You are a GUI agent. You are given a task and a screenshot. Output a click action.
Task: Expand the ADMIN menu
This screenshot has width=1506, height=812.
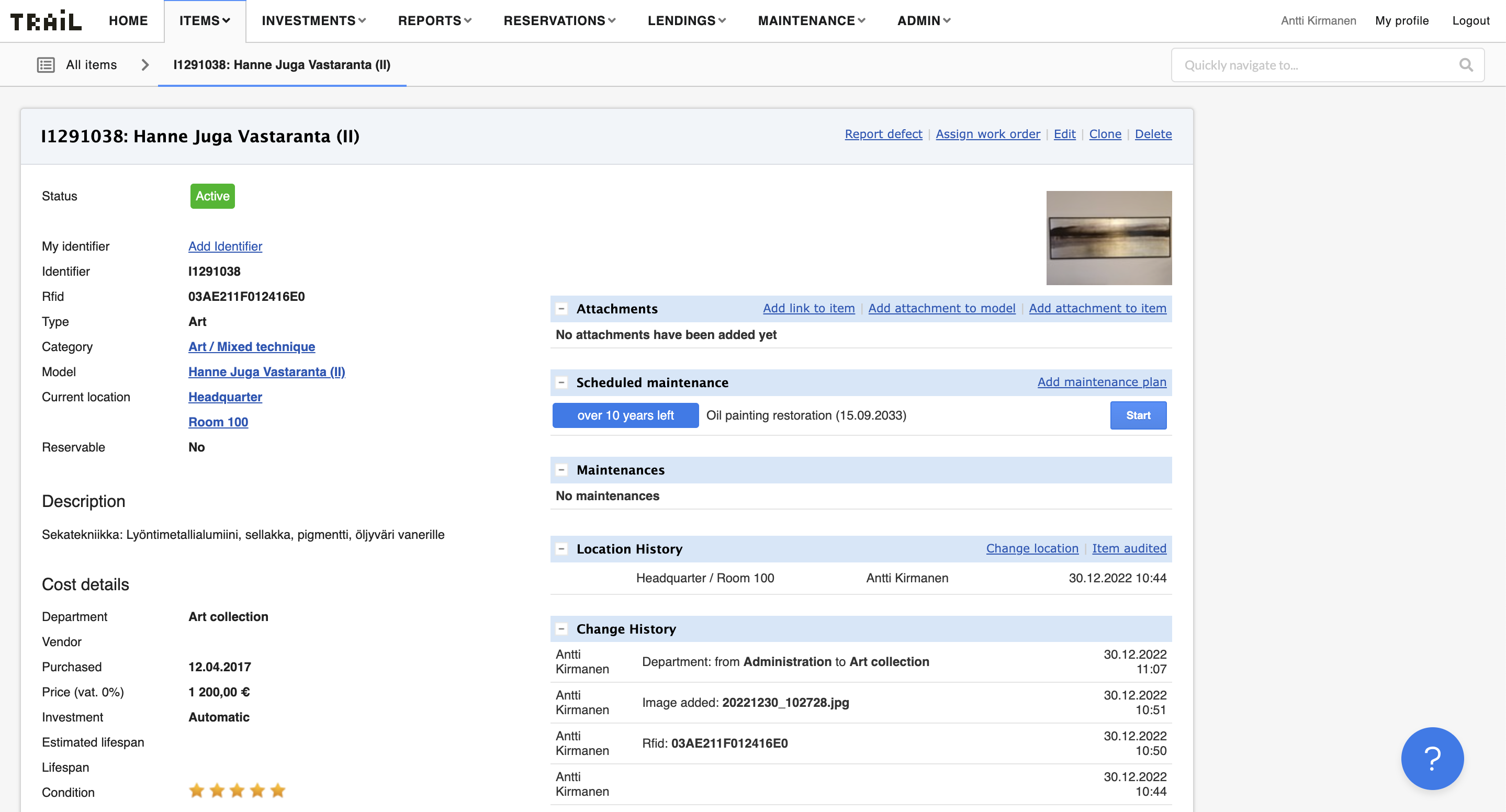924,21
